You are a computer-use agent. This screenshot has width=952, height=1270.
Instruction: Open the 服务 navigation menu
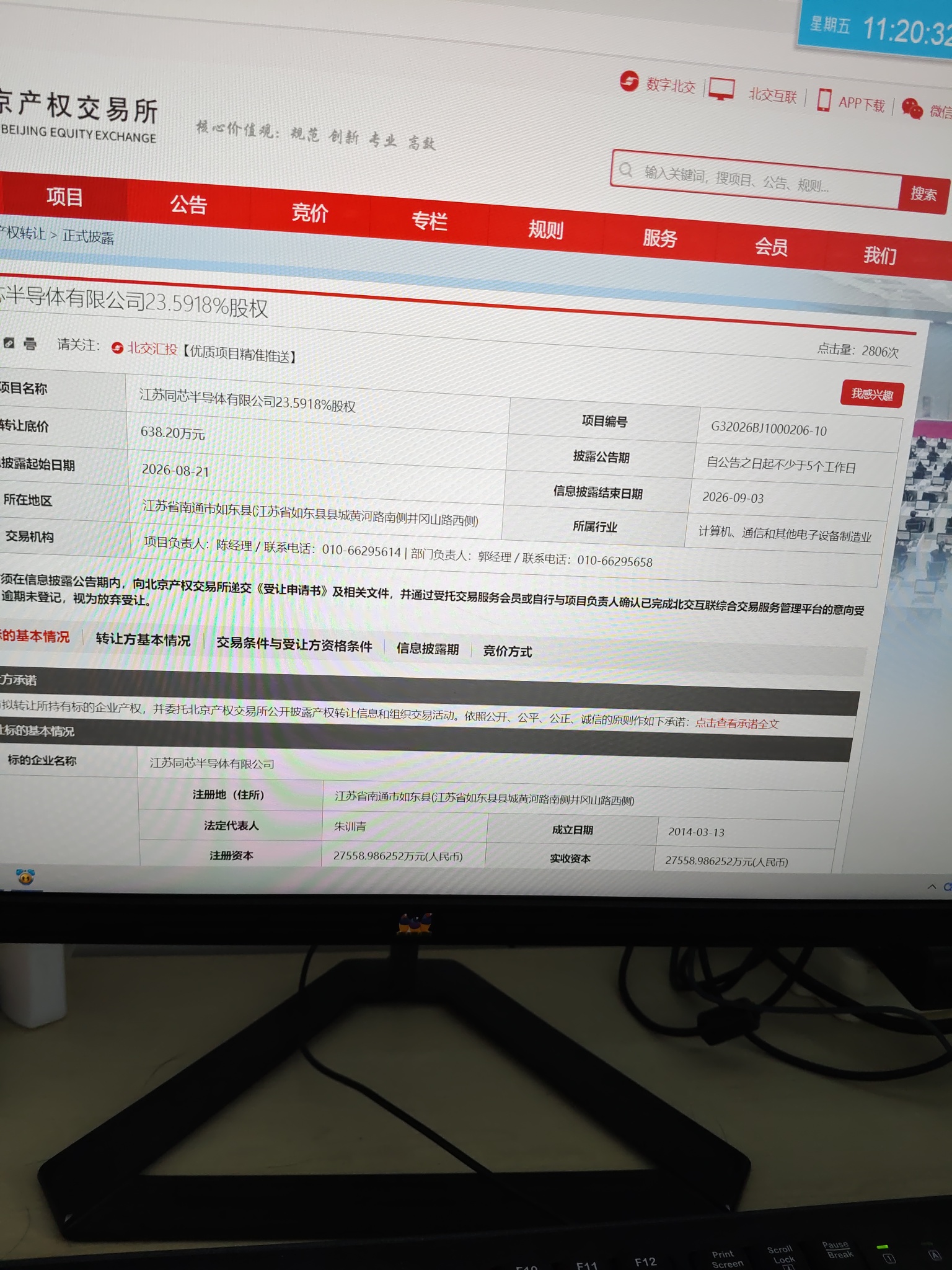click(659, 238)
